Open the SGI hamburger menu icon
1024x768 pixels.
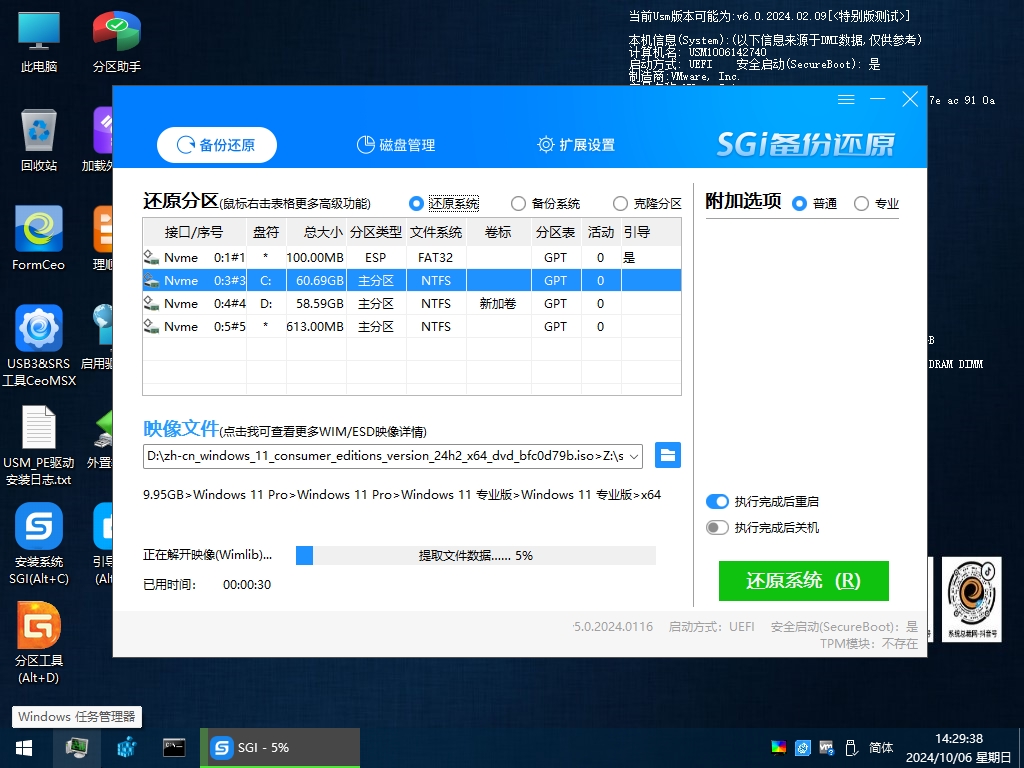tap(846, 99)
